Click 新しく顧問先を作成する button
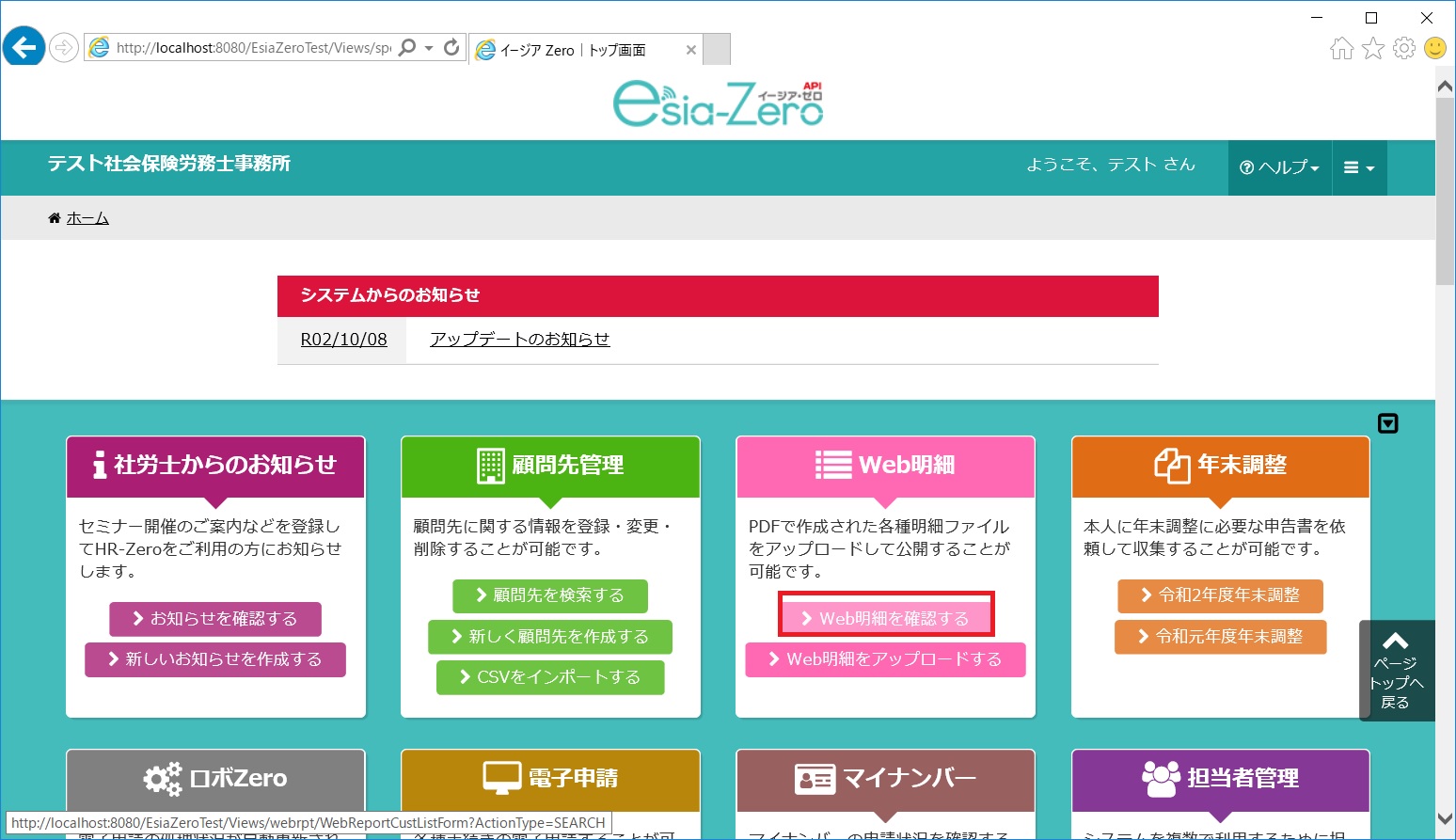The image size is (1456, 840). 550,637
